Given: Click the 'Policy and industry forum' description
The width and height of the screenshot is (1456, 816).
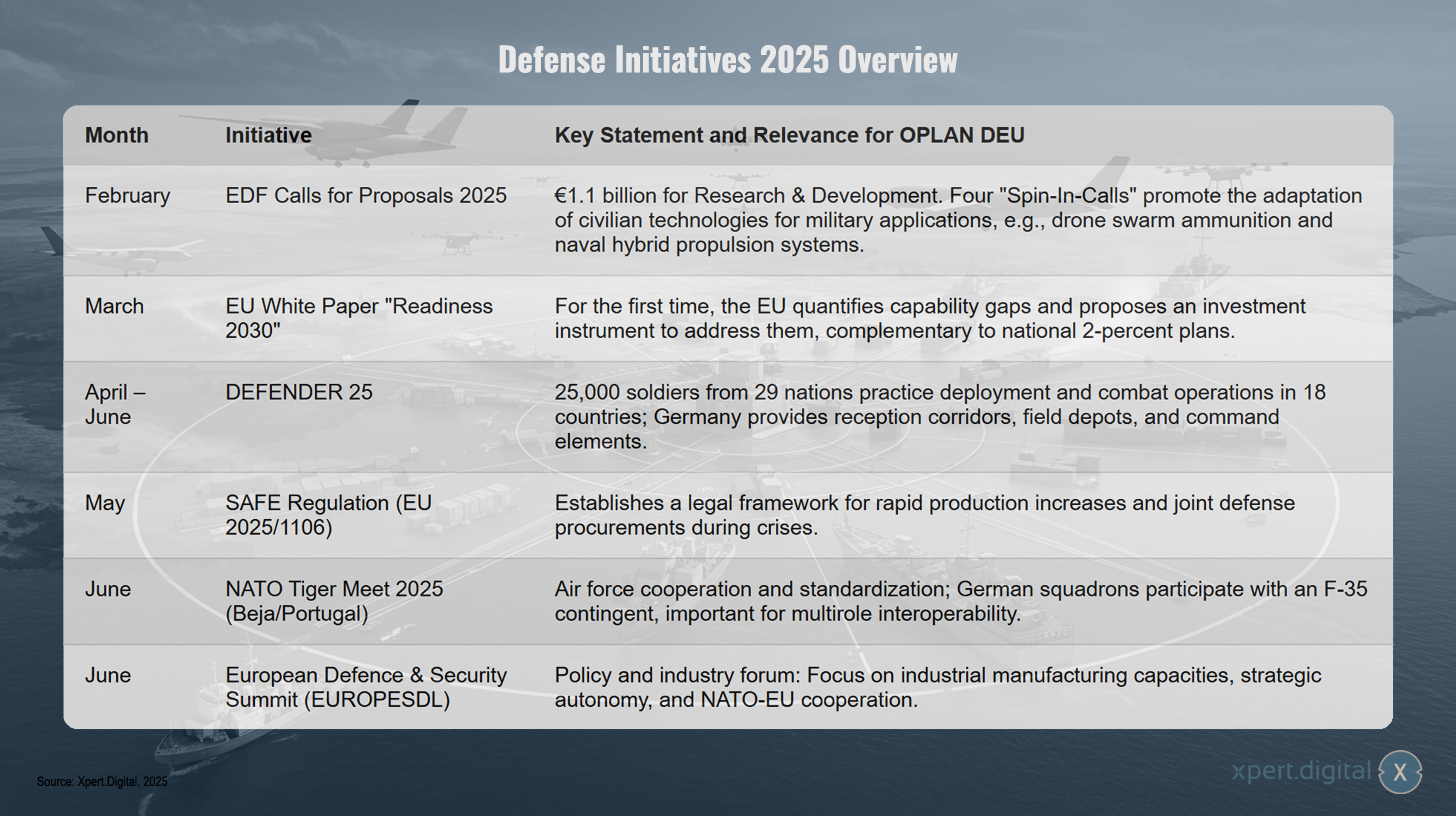Looking at the screenshot, I should pyautogui.click(x=938, y=688).
